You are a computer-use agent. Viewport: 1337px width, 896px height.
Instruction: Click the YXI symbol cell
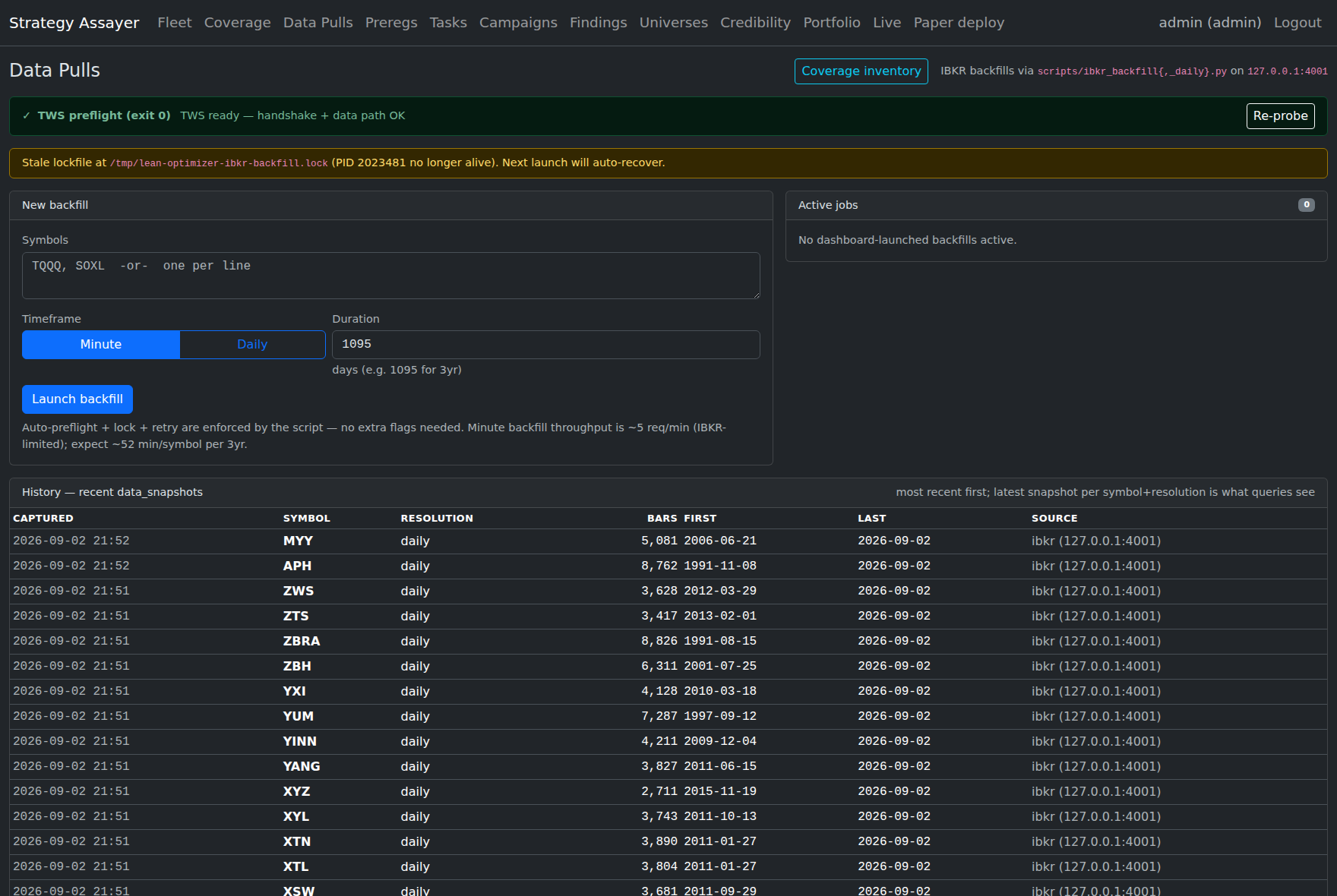point(295,692)
